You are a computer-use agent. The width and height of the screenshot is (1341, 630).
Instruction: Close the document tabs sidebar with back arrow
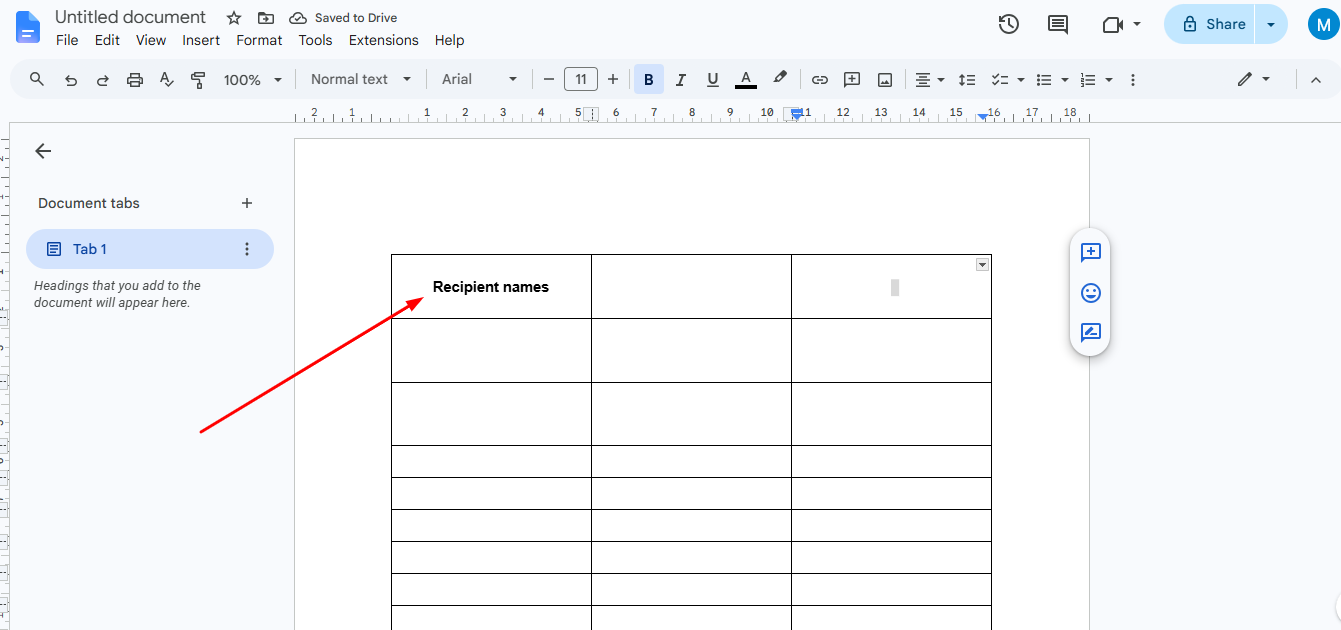(x=43, y=151)
